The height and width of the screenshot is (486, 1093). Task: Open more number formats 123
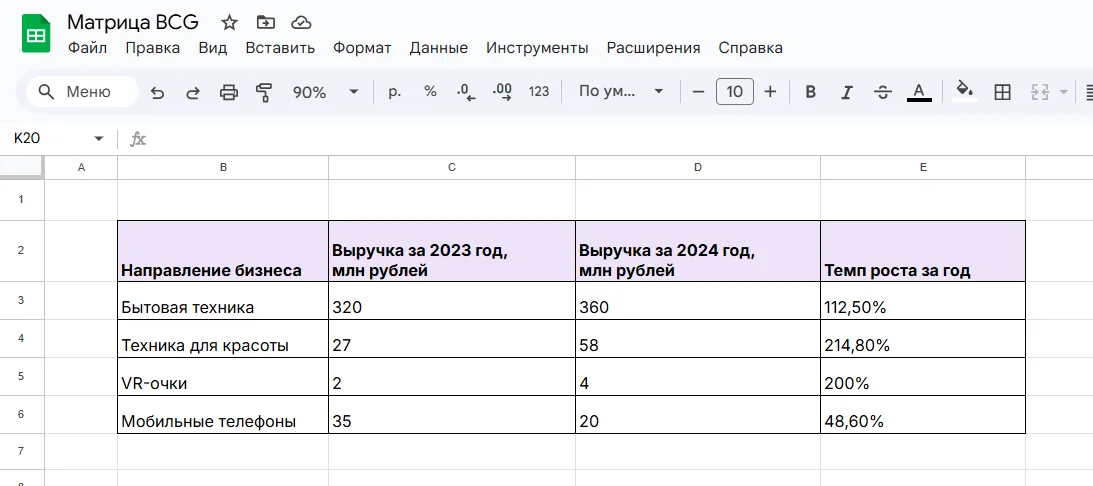coord(539,92)
